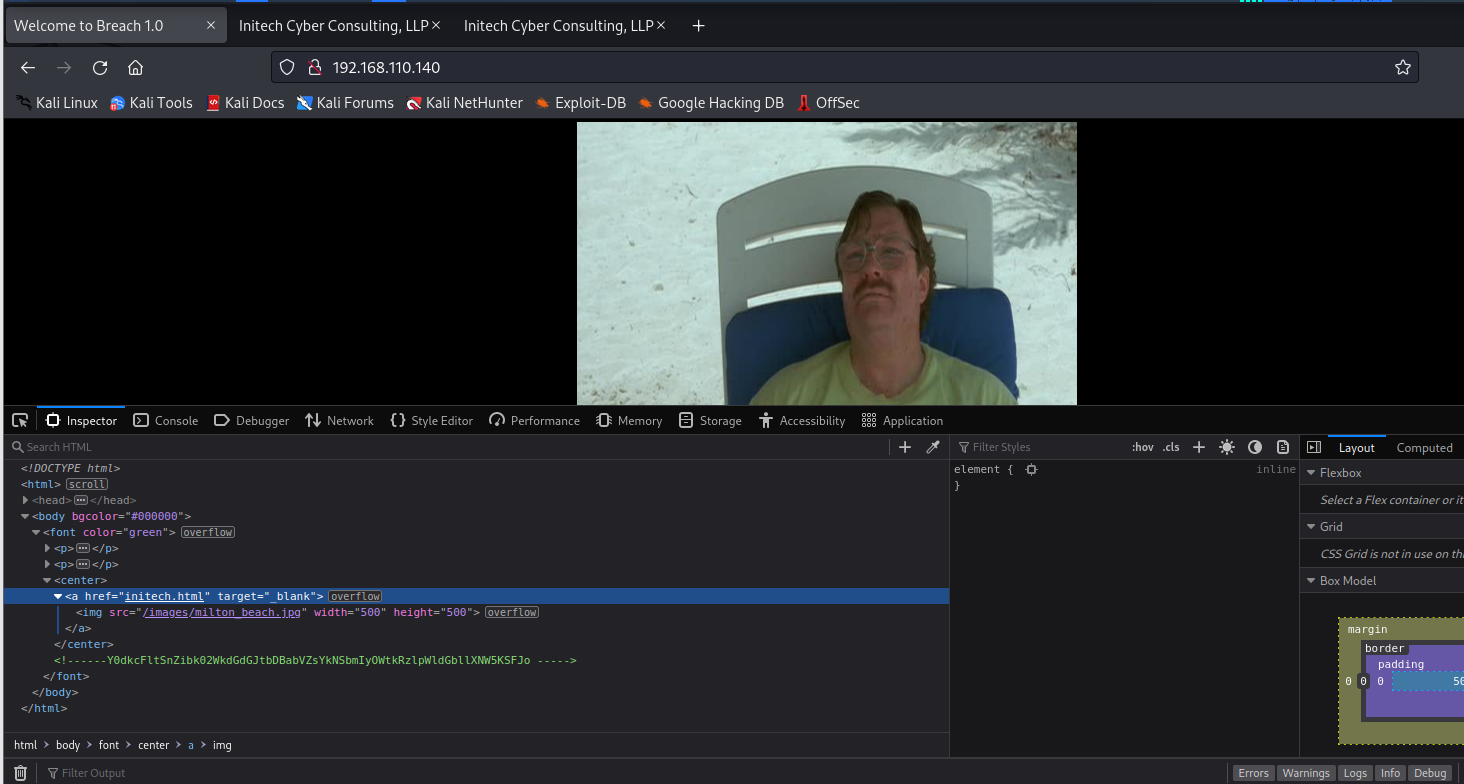Toggle the Logs console filter

click(1355, 773)
